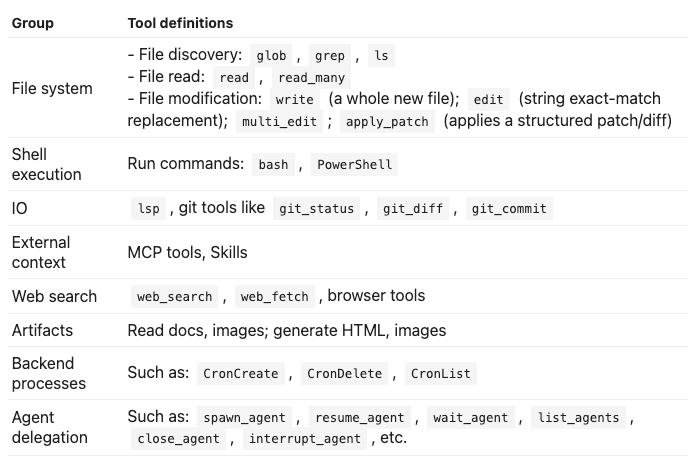688x469 pixels.
Task: Click the web_search code tag
Action: (175, 297)
